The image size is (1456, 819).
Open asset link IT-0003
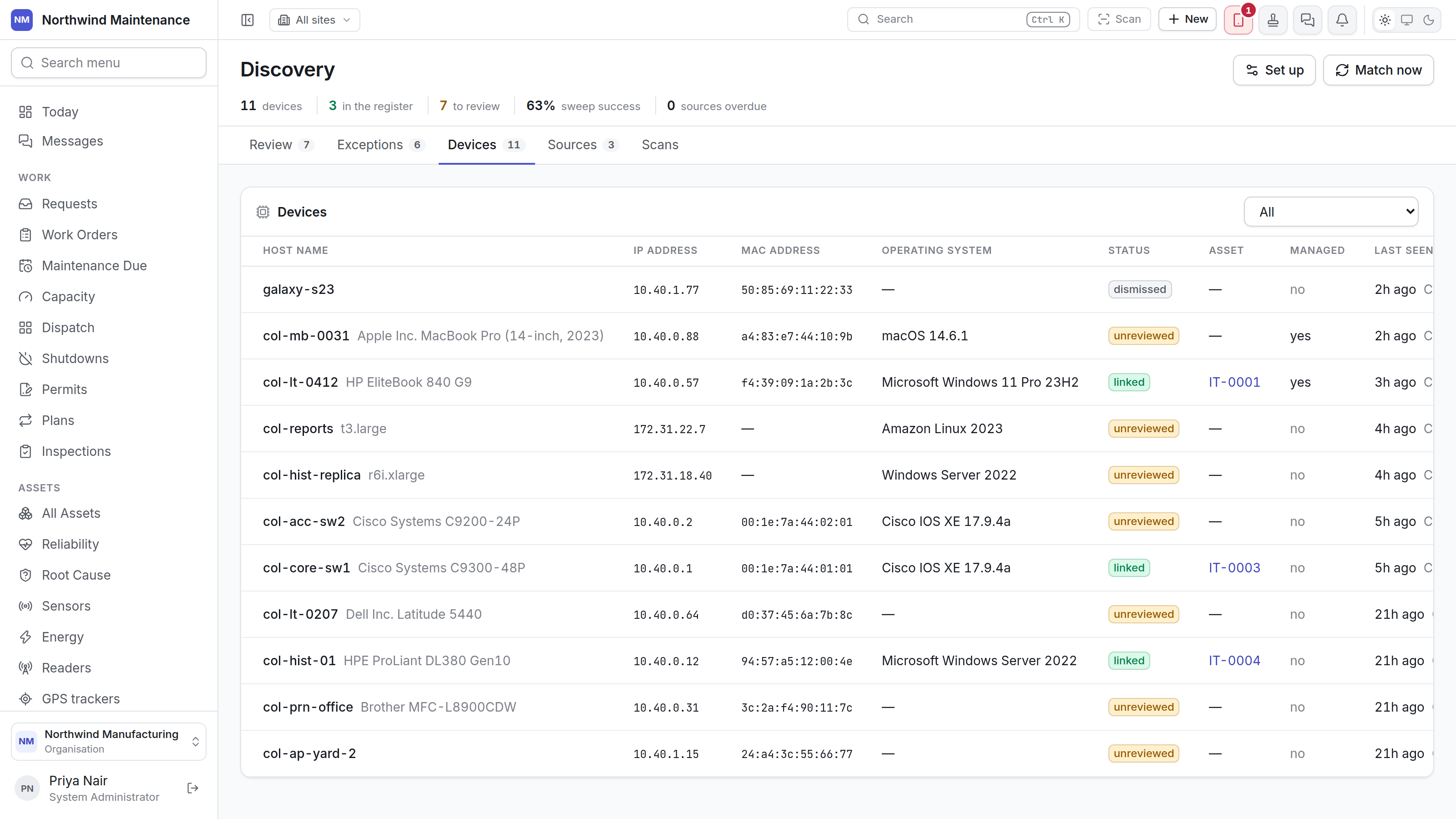(1234, 567)
